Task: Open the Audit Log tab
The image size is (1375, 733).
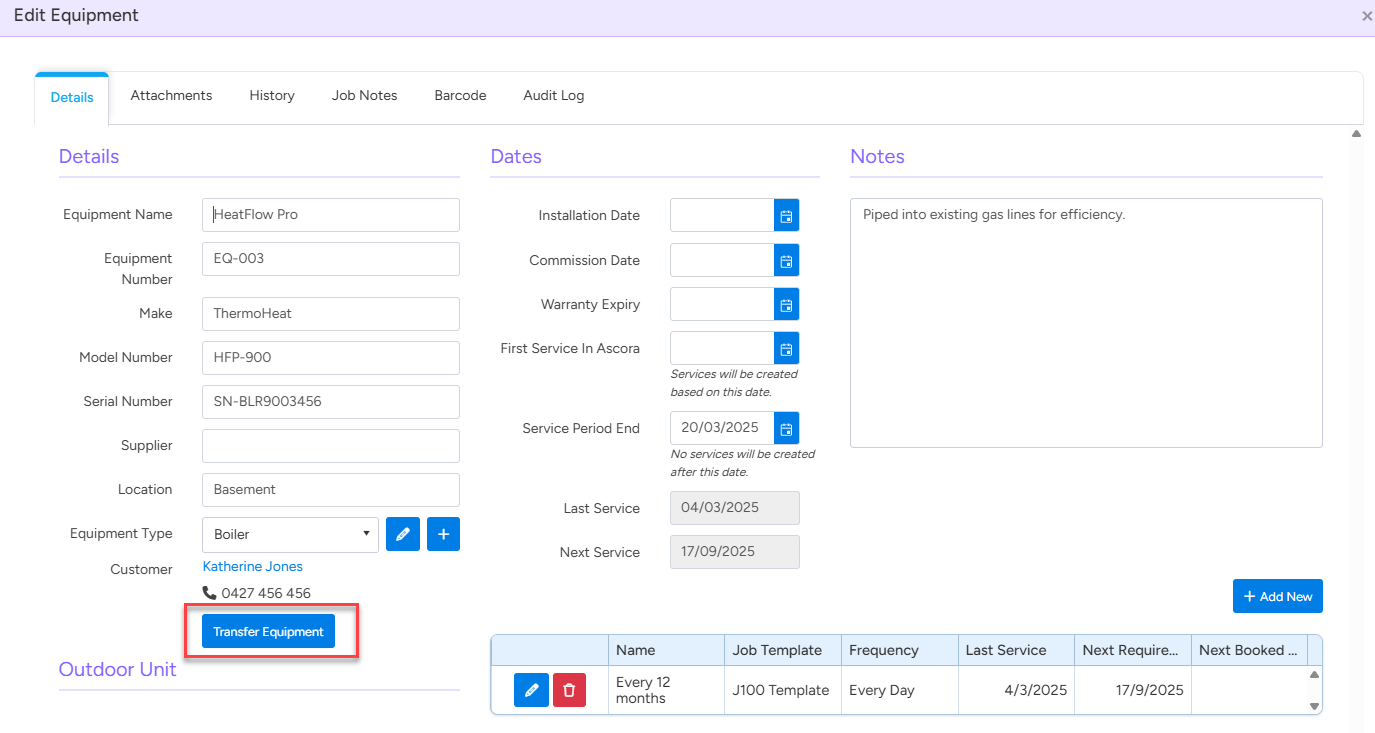Action: tap(553, 96)
